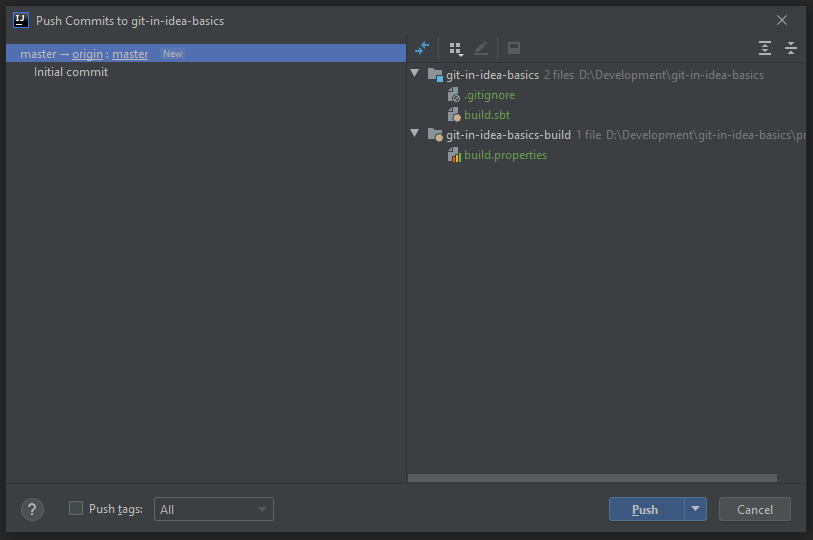
Task: Click the Collapse All icon
Action: point(791,48)
